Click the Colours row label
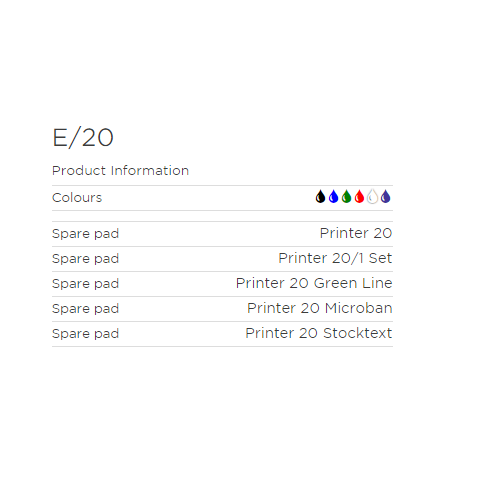Screen dimensions: 500x498 (x=77, y=198)
